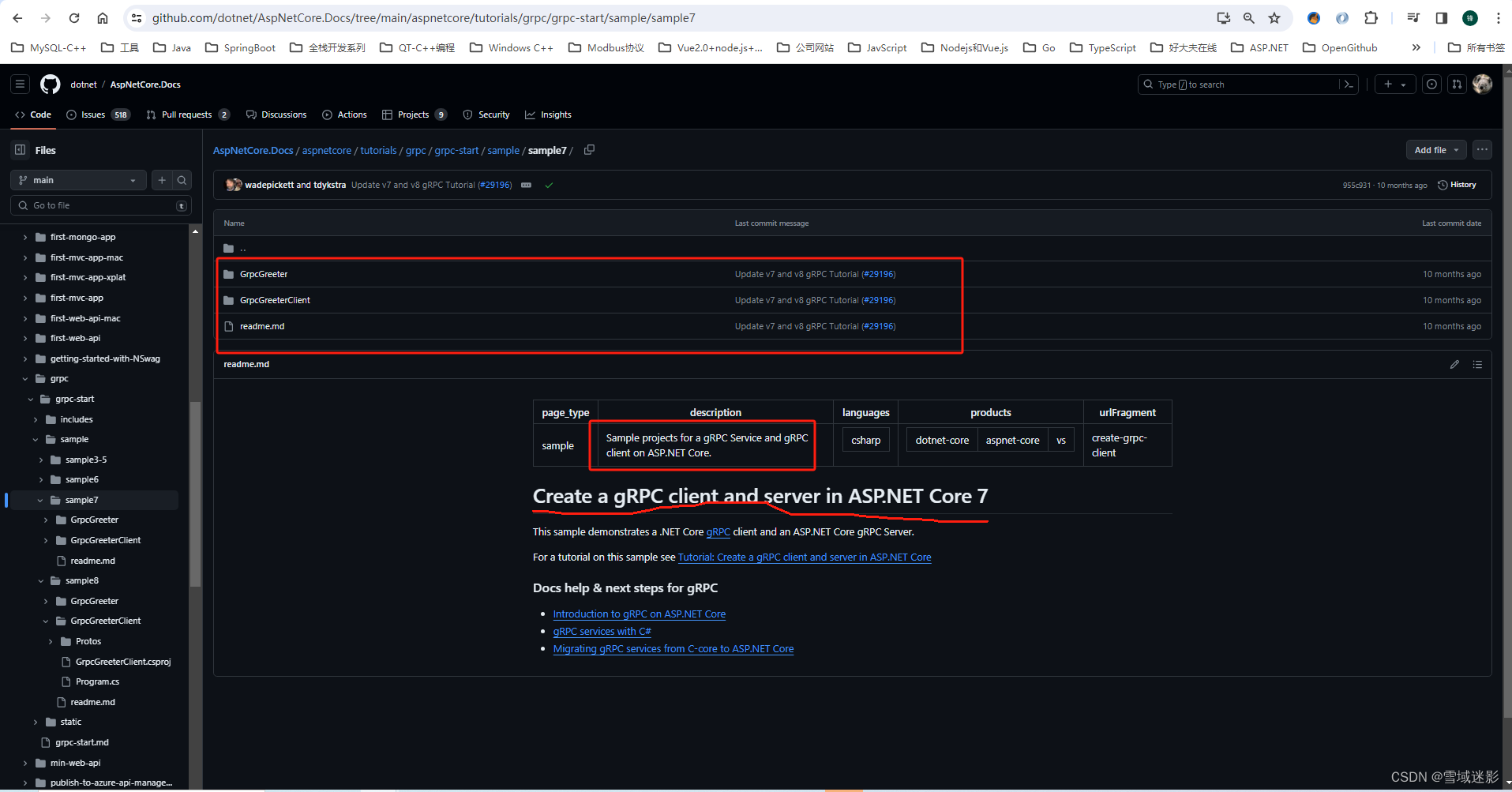Reload the page with browser refresh icon
1512x792 pixels.
point(73,17)
